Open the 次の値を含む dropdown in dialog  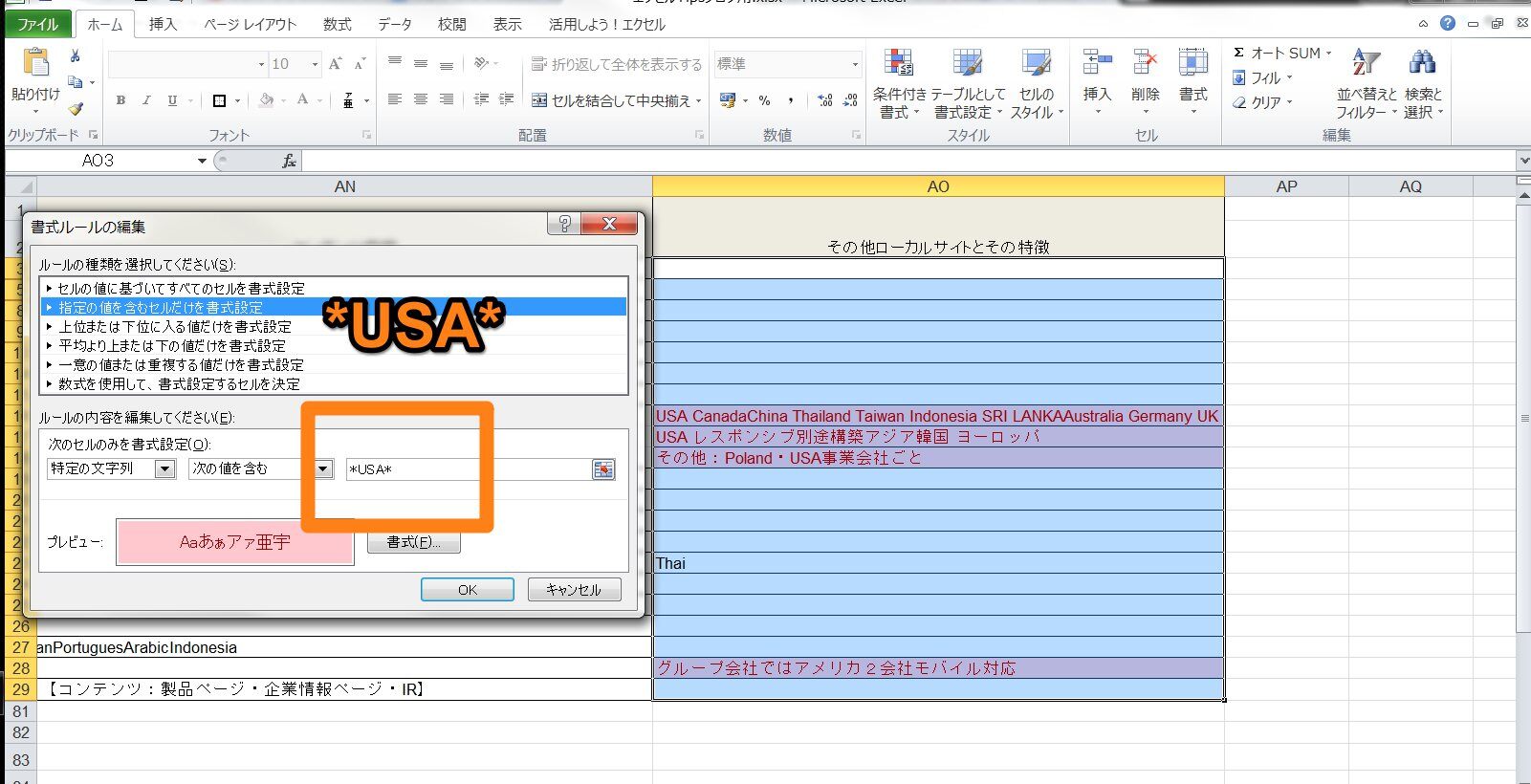tap(323, 468)
